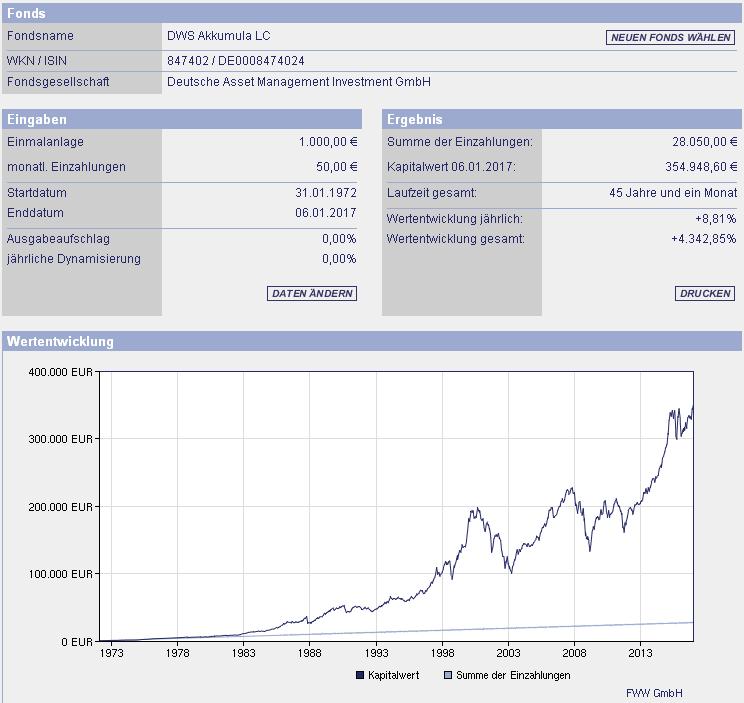Click the Kapitalwert result 354.948,60 €

701,167
